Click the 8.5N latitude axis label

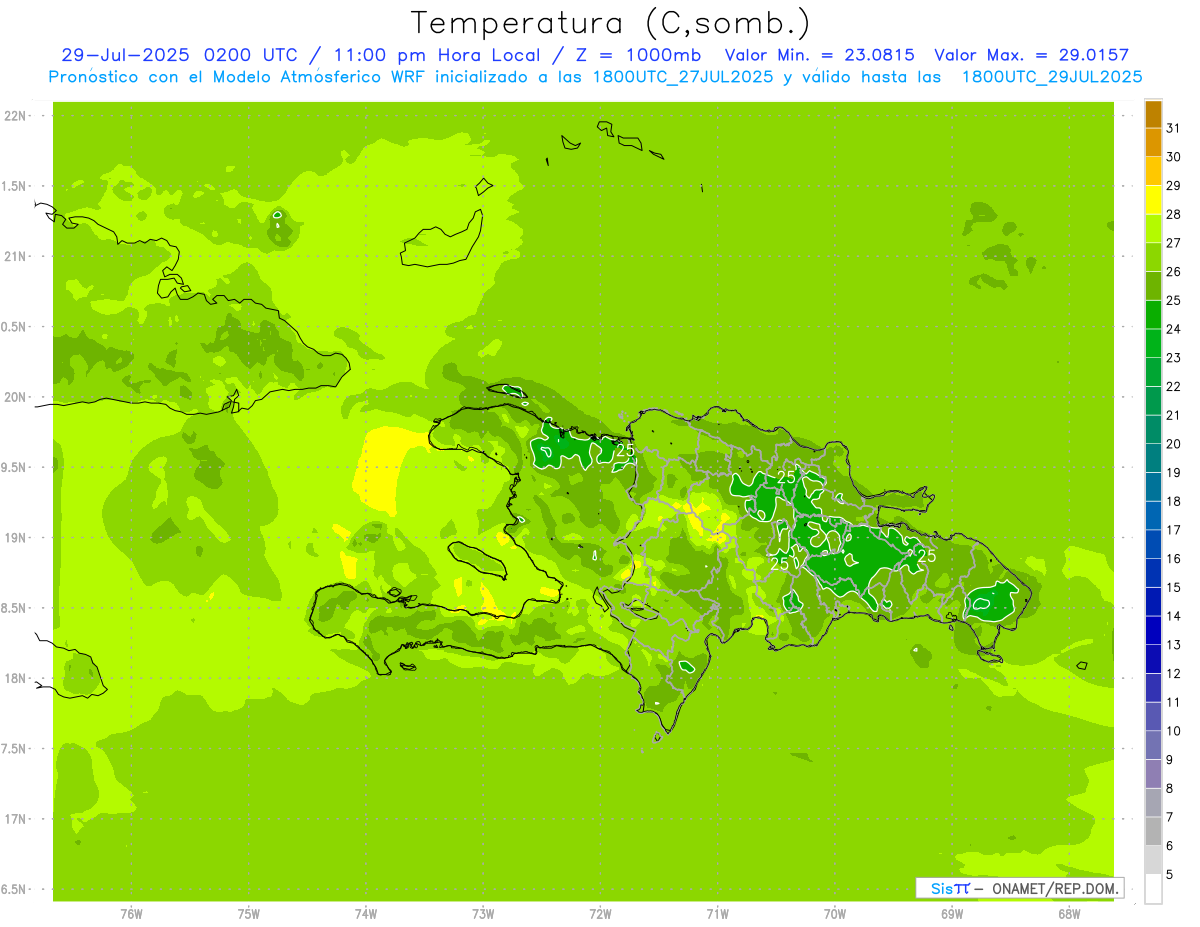tap(15, 608)
